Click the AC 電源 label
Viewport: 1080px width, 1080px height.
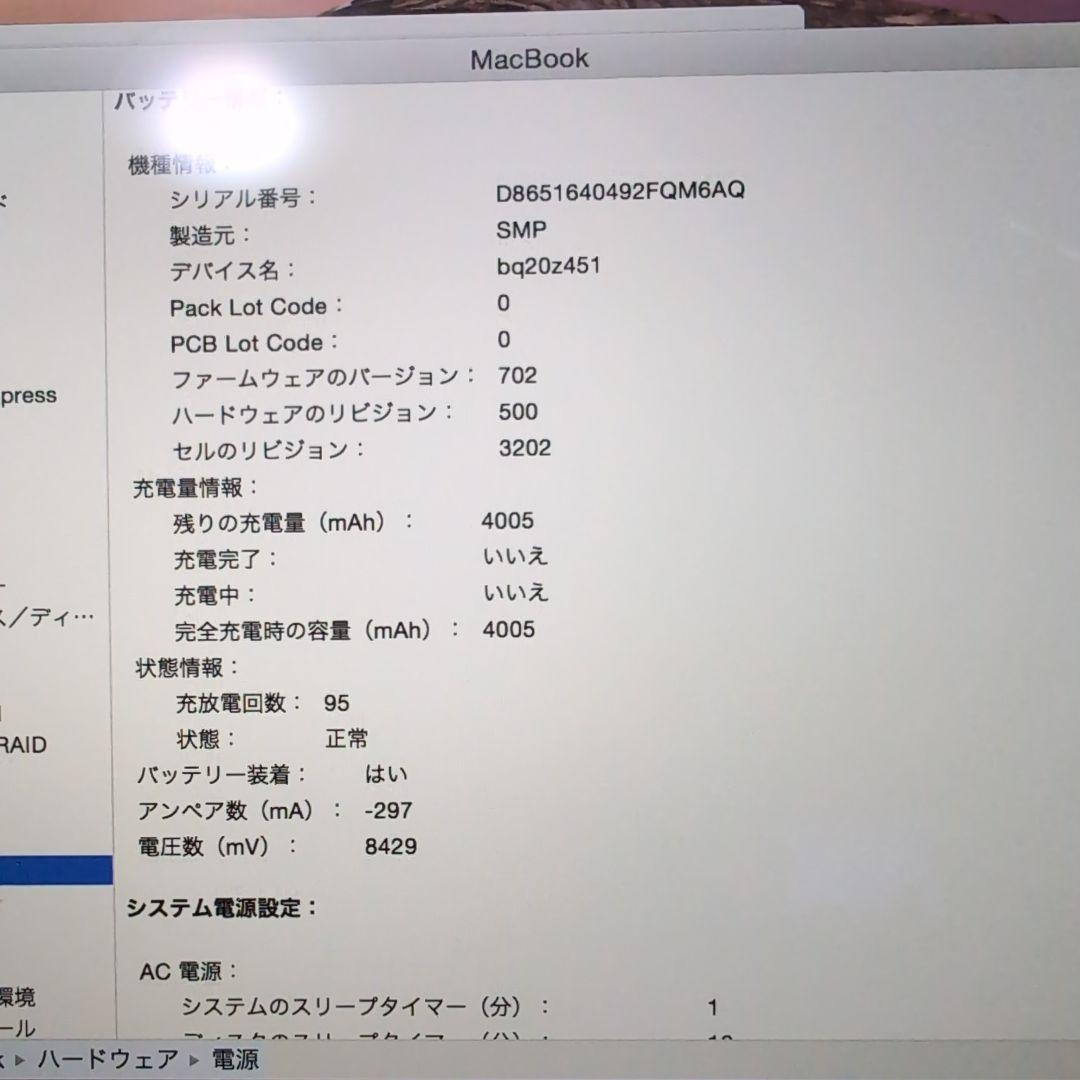coord(188,972)
